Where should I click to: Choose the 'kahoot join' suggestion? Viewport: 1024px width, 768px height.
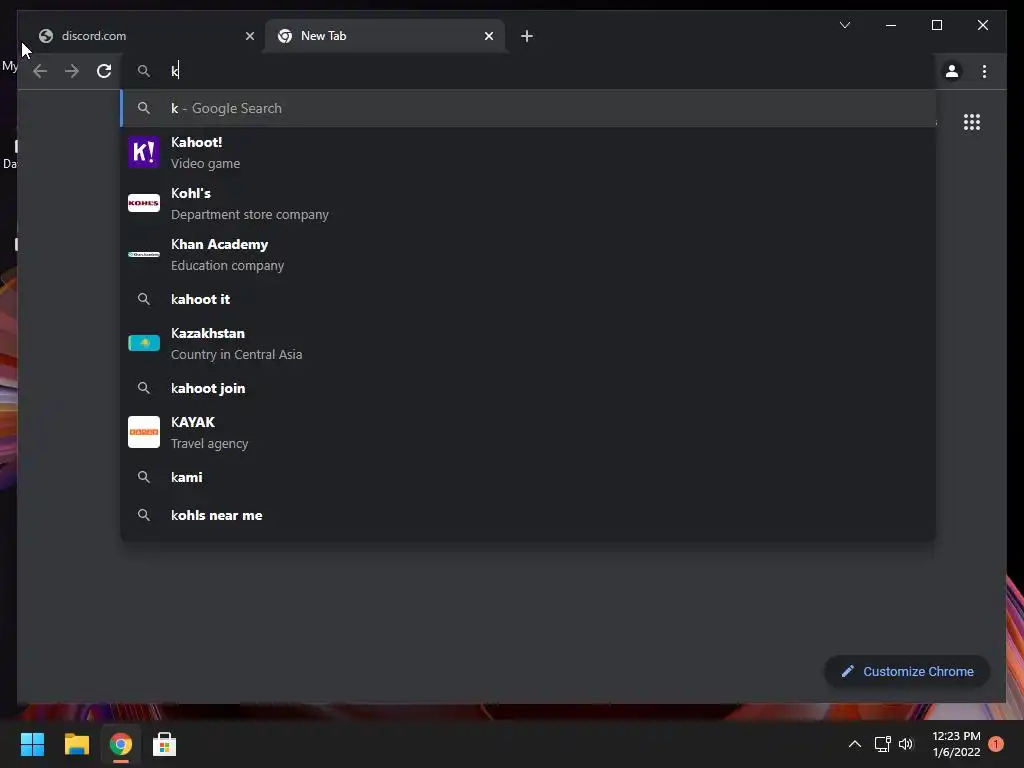[528, 388]
